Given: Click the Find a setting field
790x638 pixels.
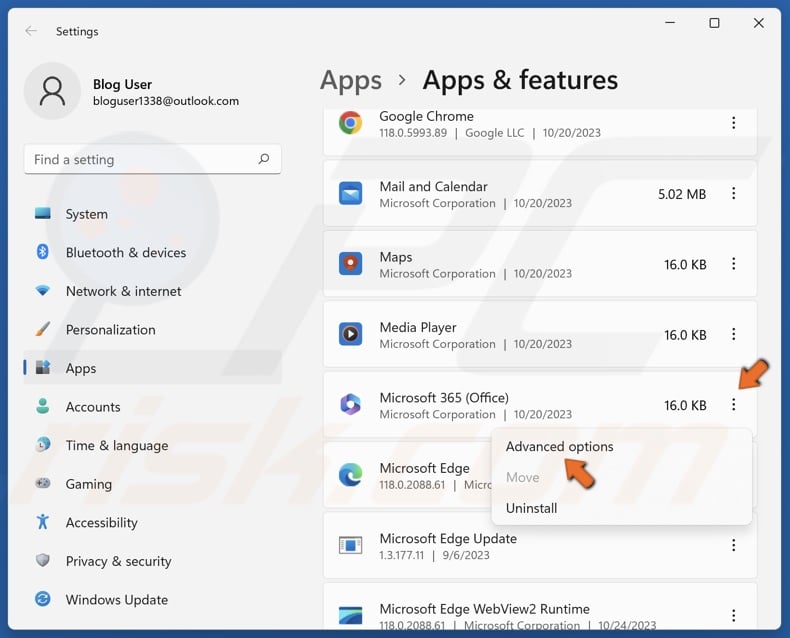Looking at the screenshot, I should tap(152, 159).
